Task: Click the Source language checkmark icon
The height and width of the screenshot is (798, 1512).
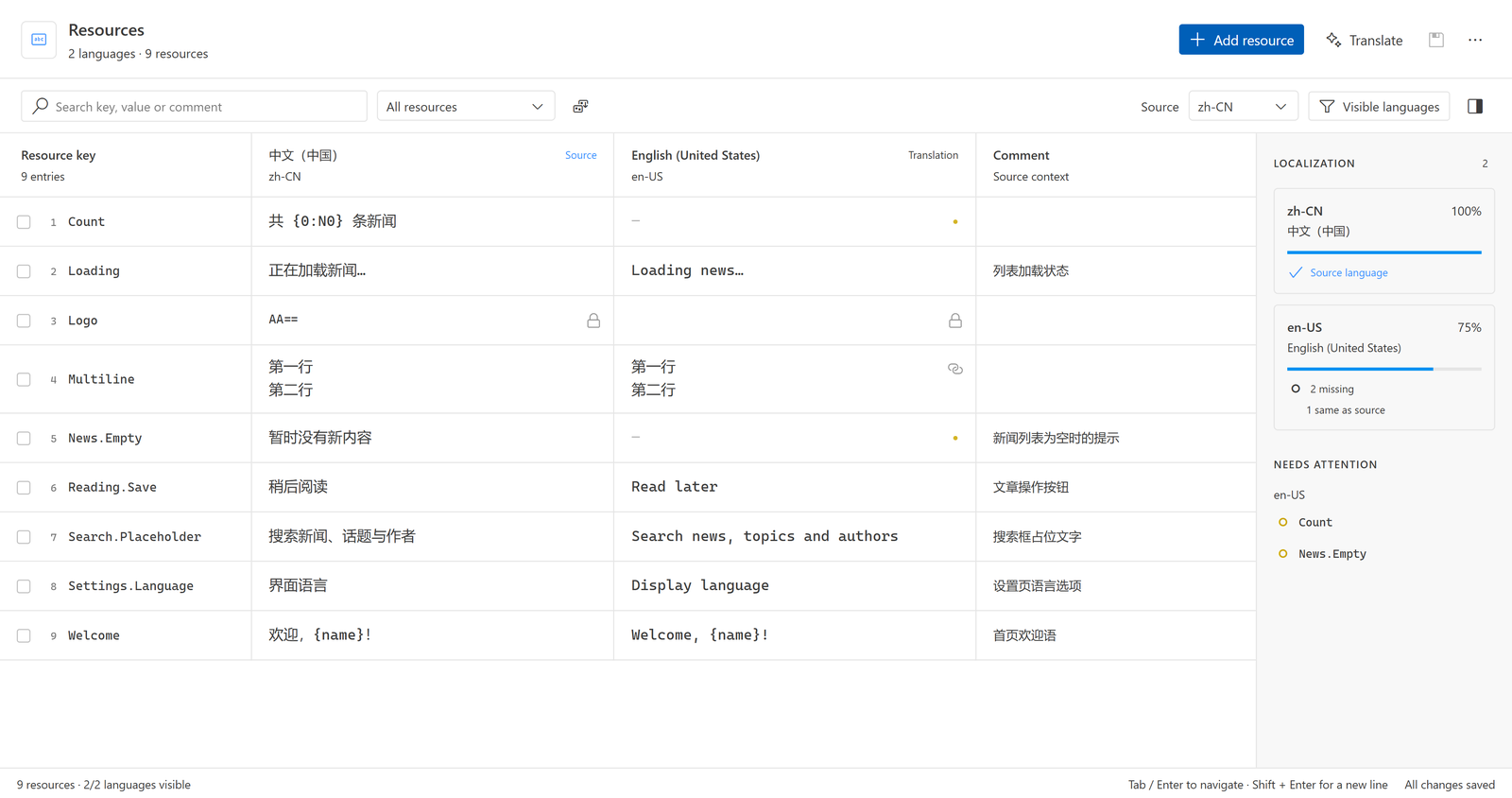Action: 1296,272
